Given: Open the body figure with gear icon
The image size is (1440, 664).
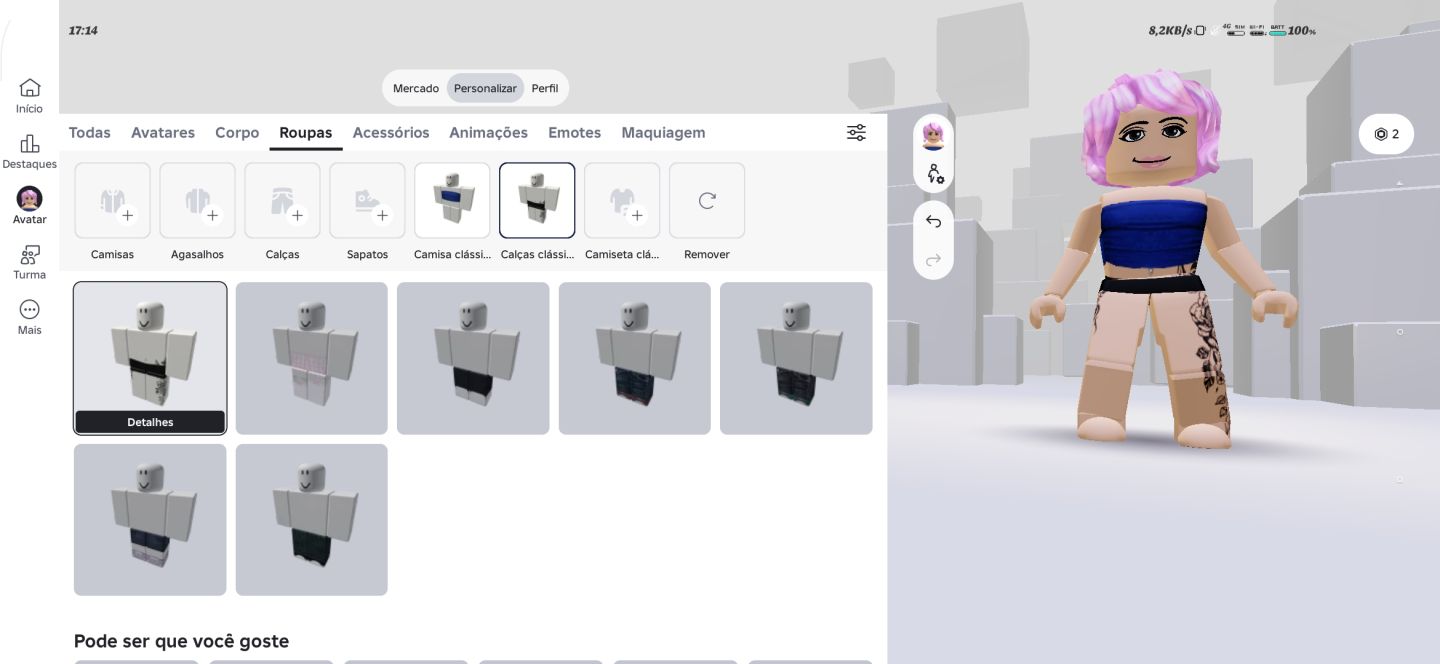Looking at the screenshot, I should (x=933, y=174).
